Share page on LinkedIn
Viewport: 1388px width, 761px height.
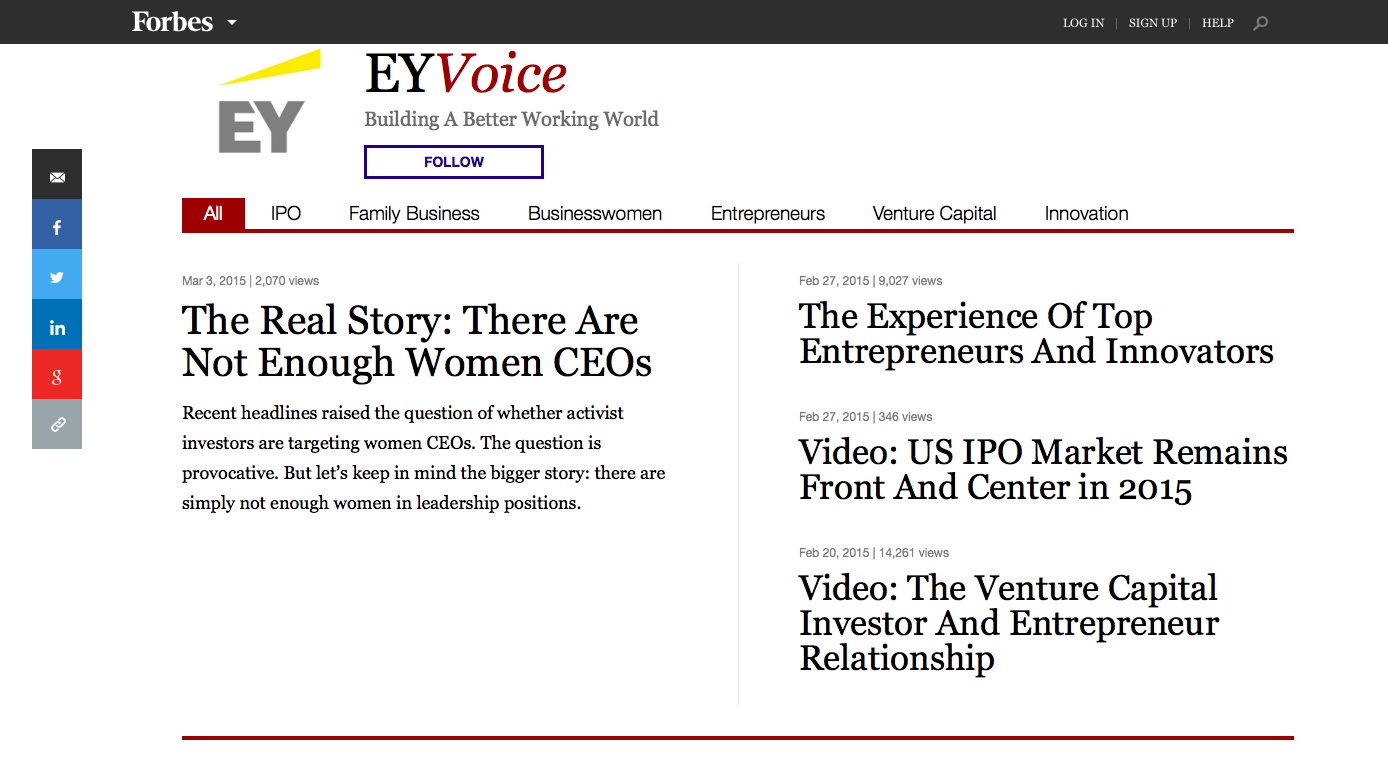pyautogui.click(x=57, y=325)
